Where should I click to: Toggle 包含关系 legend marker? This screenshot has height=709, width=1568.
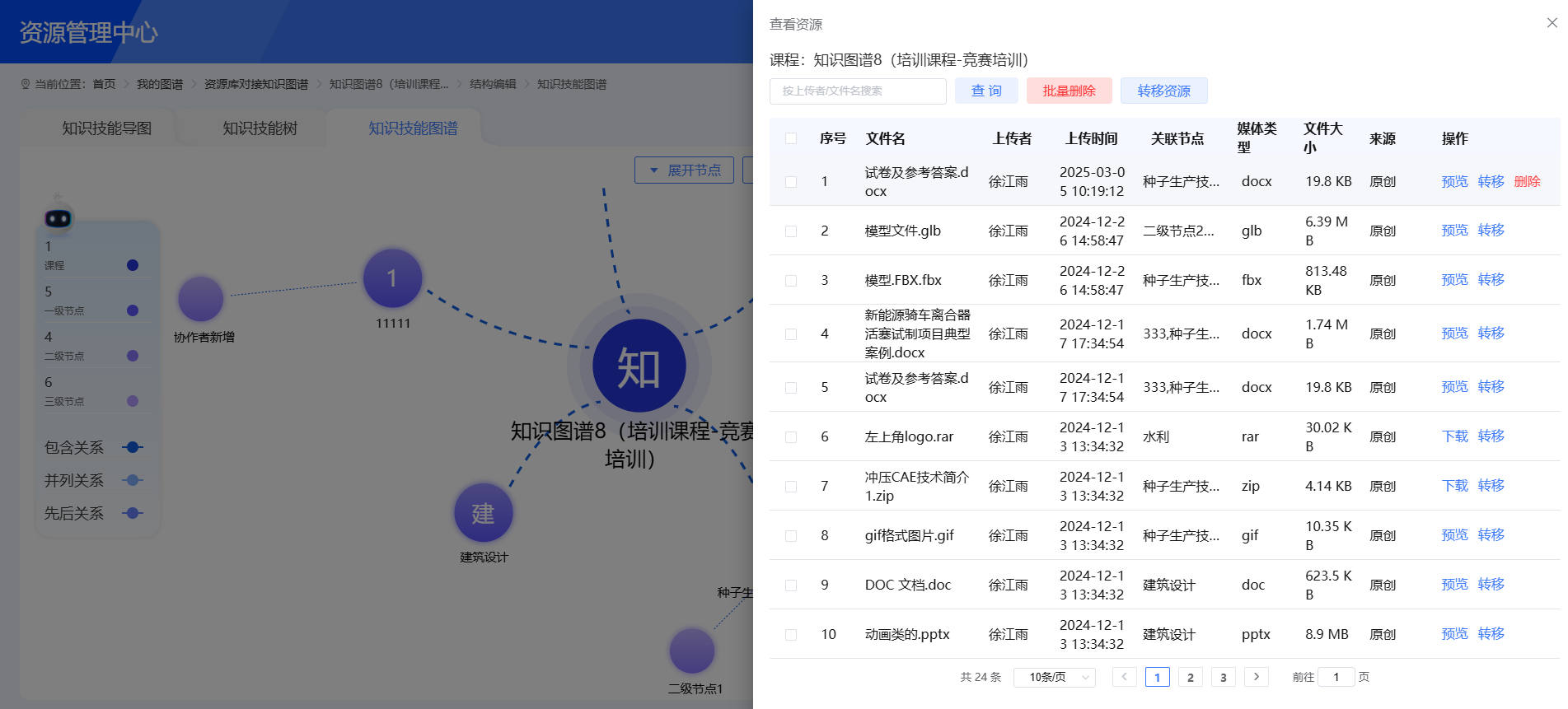coord(132,447)
